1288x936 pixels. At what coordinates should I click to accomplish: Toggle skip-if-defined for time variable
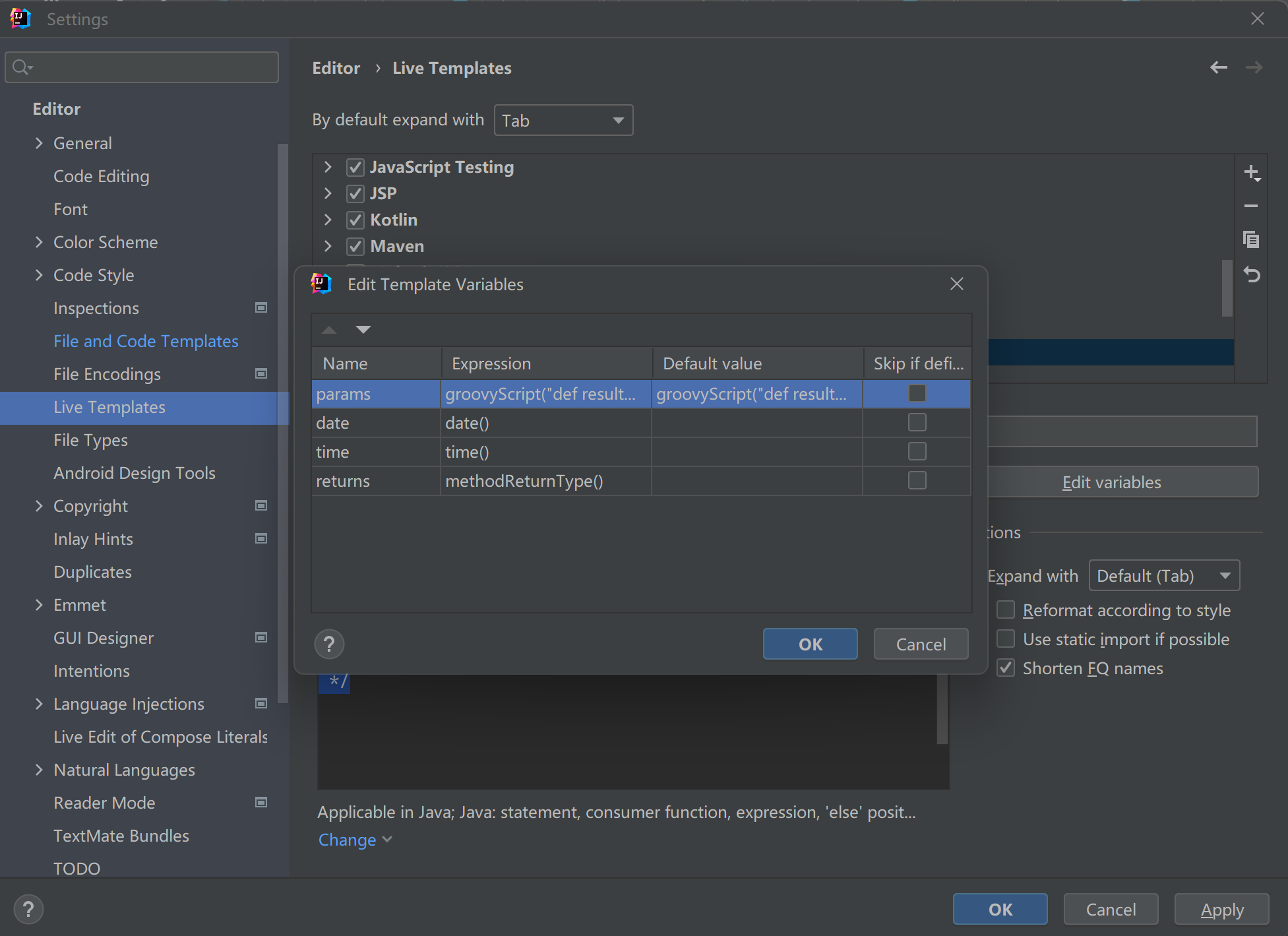917,451
